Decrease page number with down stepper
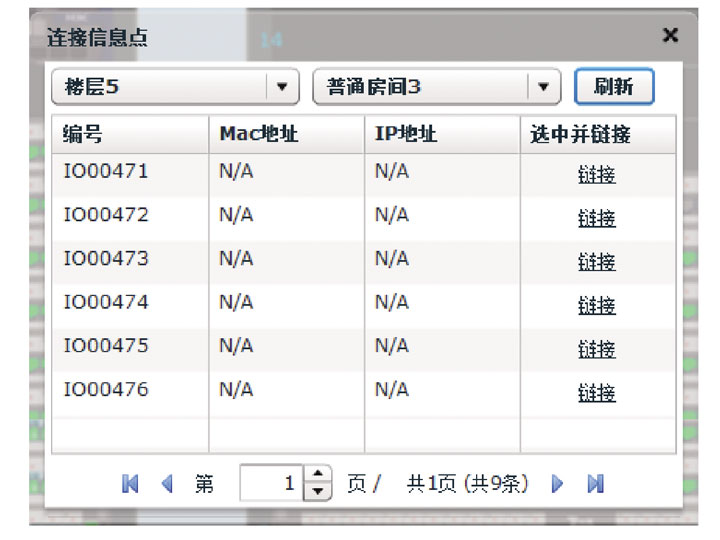720x540 pixels. click(x=317, y=491)
